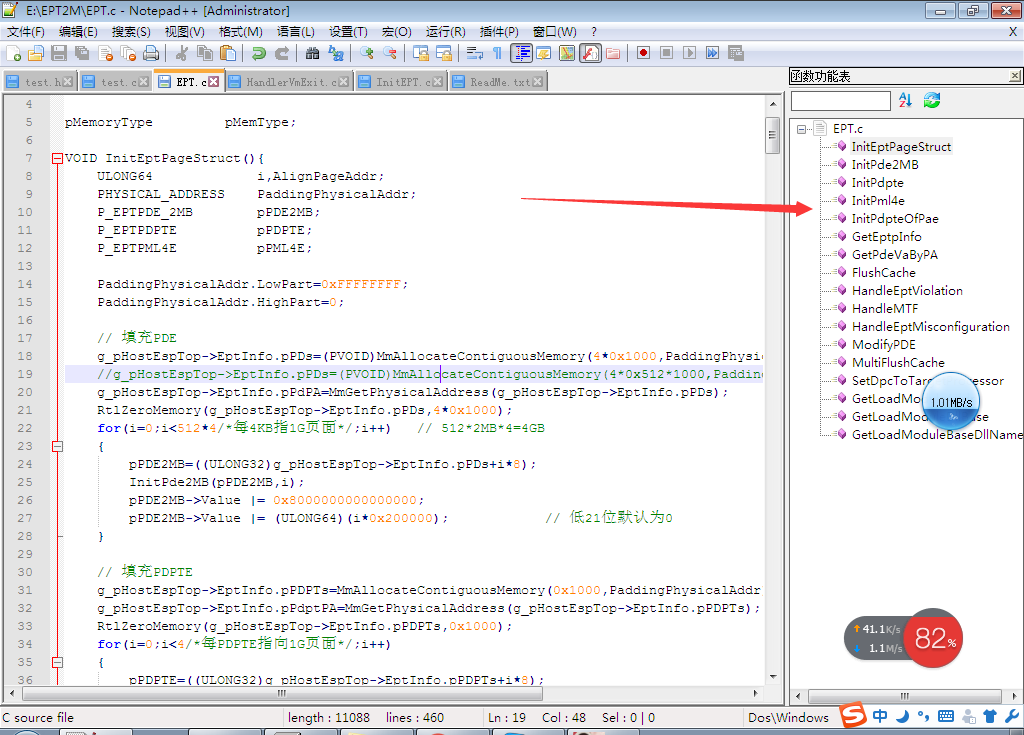The height and width of the screenshot is (735, 1024).
Task: Click the Close document toolbar icon
Action: pyautogui.click(x=105, y=54)
